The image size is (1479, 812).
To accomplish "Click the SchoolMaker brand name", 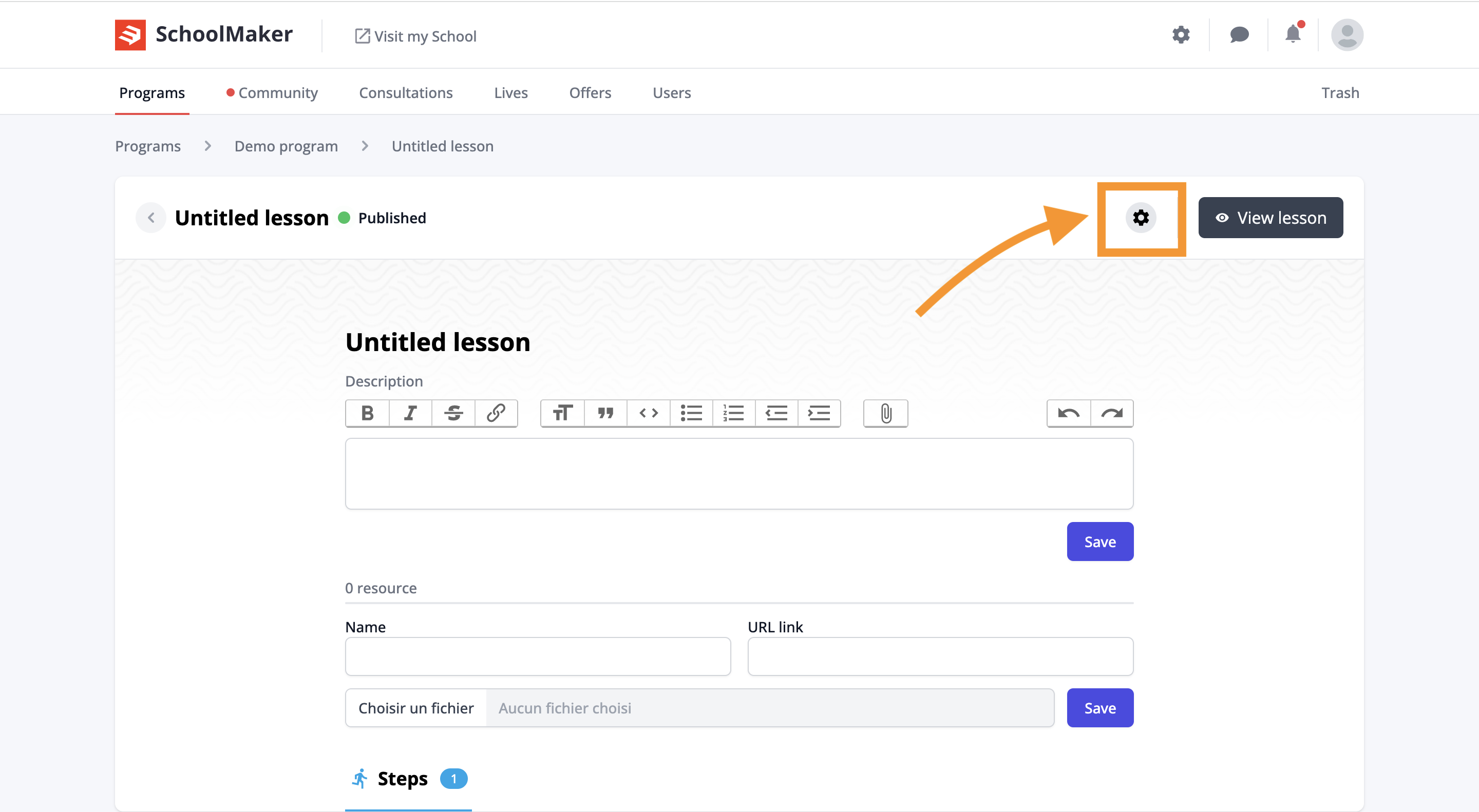I will pyautogui.click(x=224, y=34).
